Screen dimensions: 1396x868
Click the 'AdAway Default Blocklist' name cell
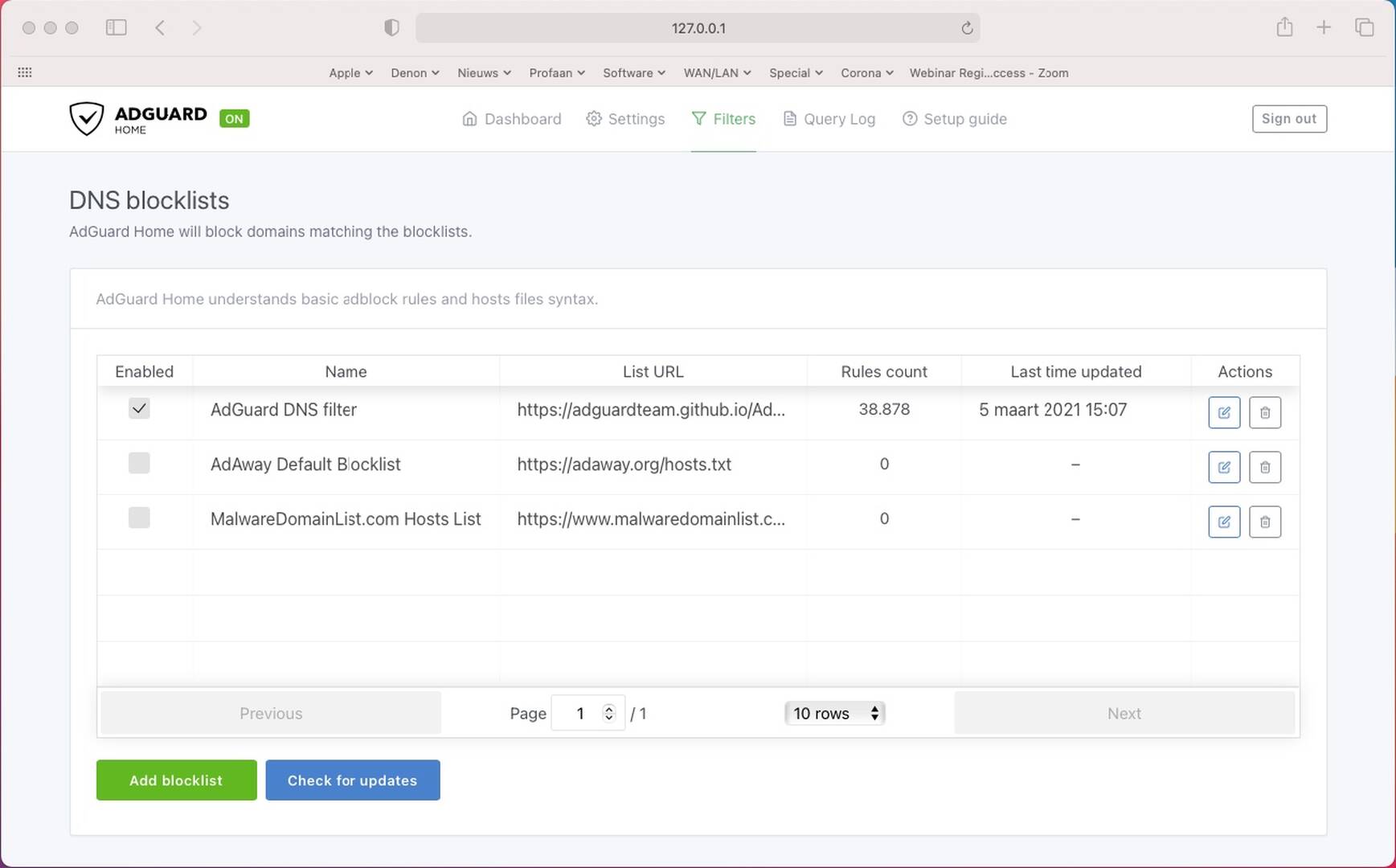(x=305, y=464)
